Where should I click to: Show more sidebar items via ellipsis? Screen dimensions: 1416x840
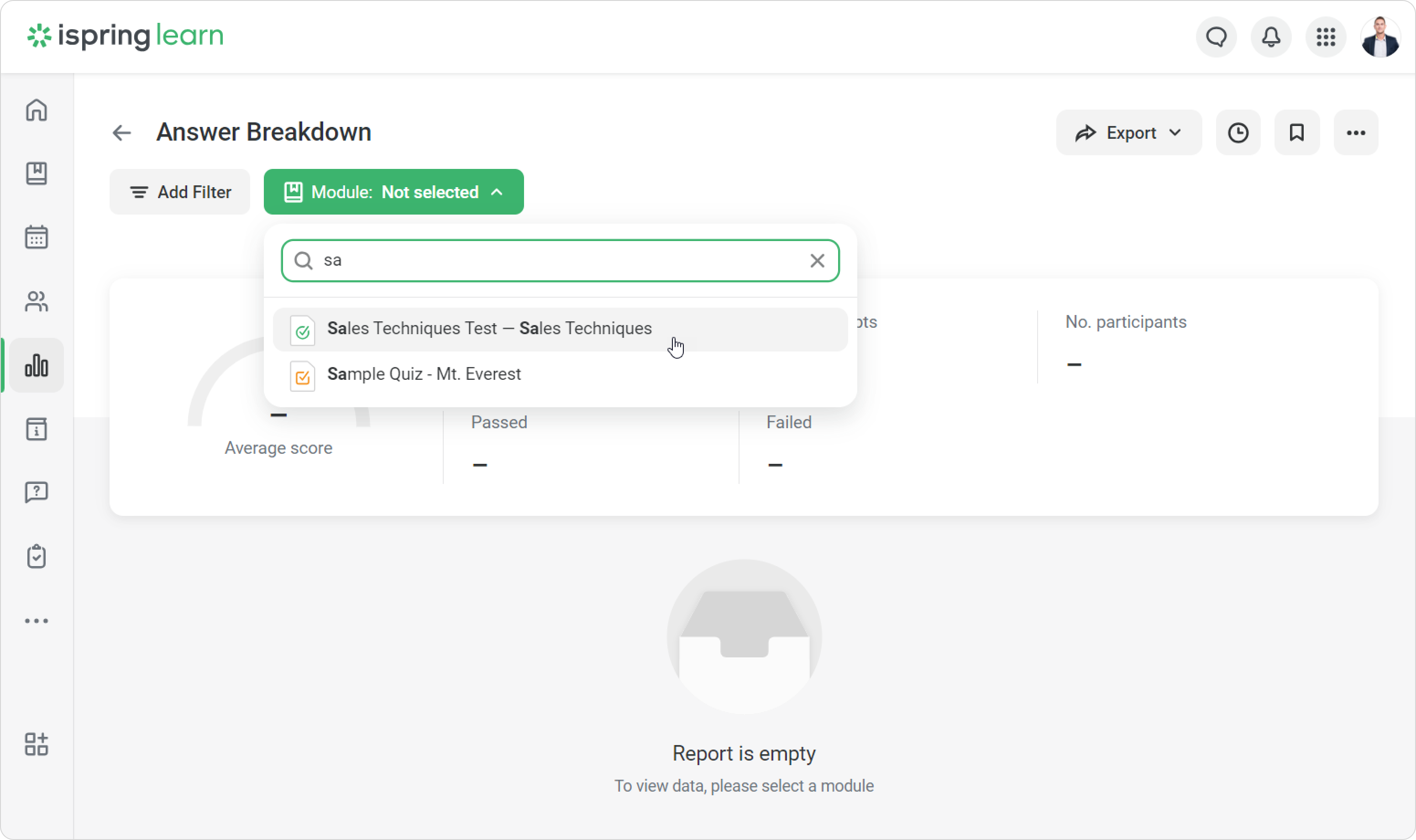pos(36,621)
